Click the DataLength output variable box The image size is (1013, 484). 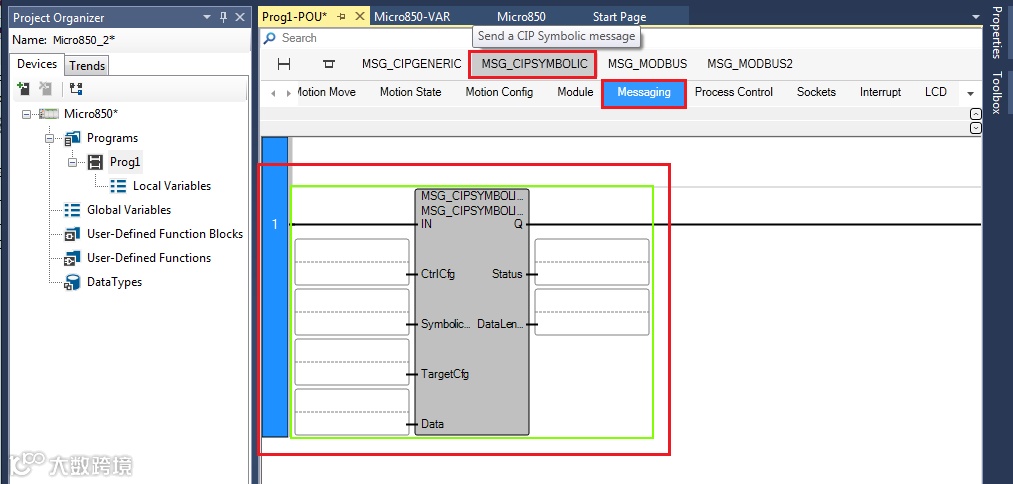[592, 311]
